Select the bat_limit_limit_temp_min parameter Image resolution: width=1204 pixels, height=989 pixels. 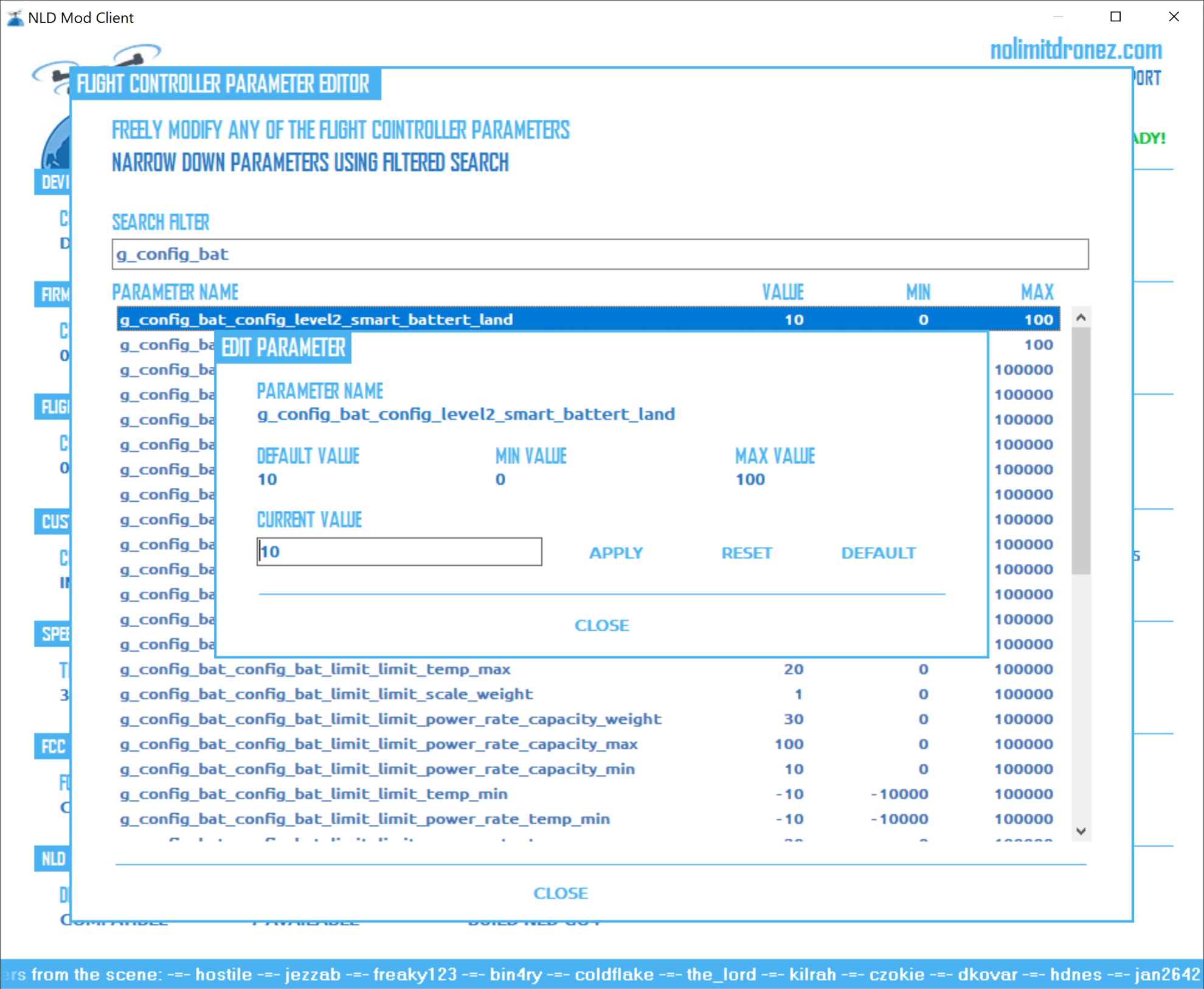pos(313,794)
